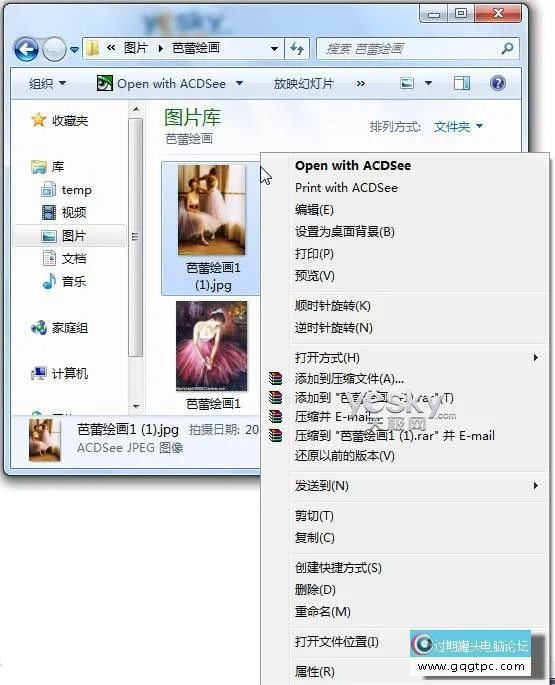Click the 音乐 note icon
This screenshot has width=555, height=685.
point(49,281)
